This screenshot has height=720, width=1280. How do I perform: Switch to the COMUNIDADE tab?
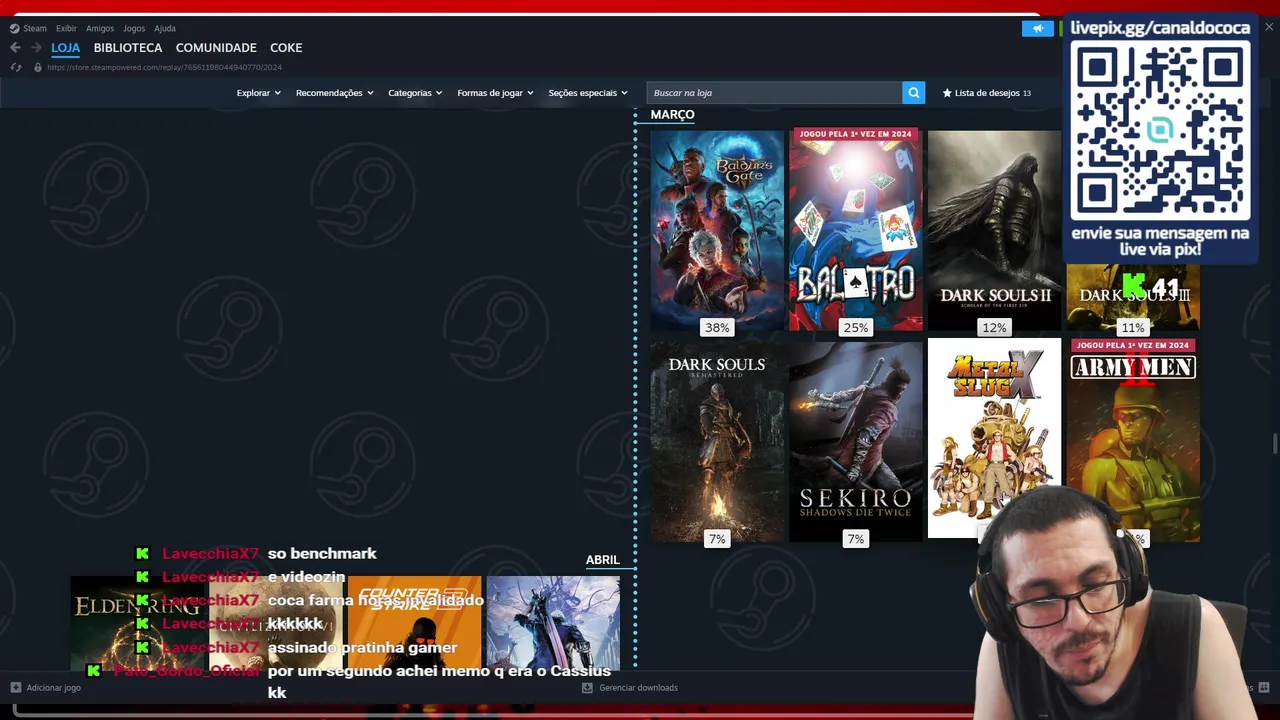[216, 48]
